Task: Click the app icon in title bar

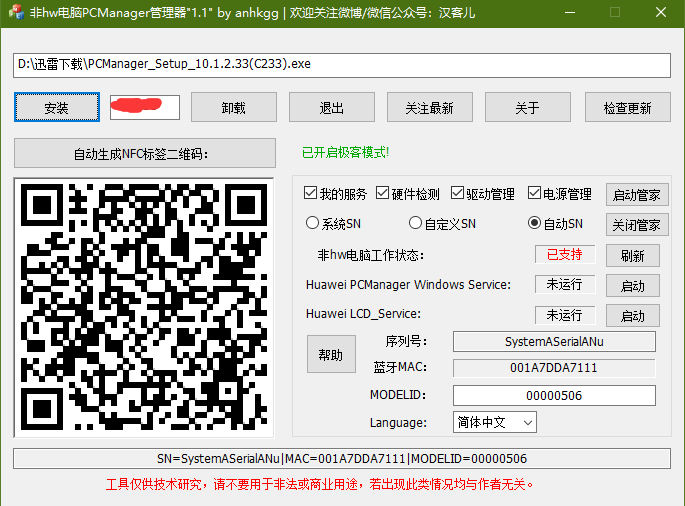Action: 17,12
